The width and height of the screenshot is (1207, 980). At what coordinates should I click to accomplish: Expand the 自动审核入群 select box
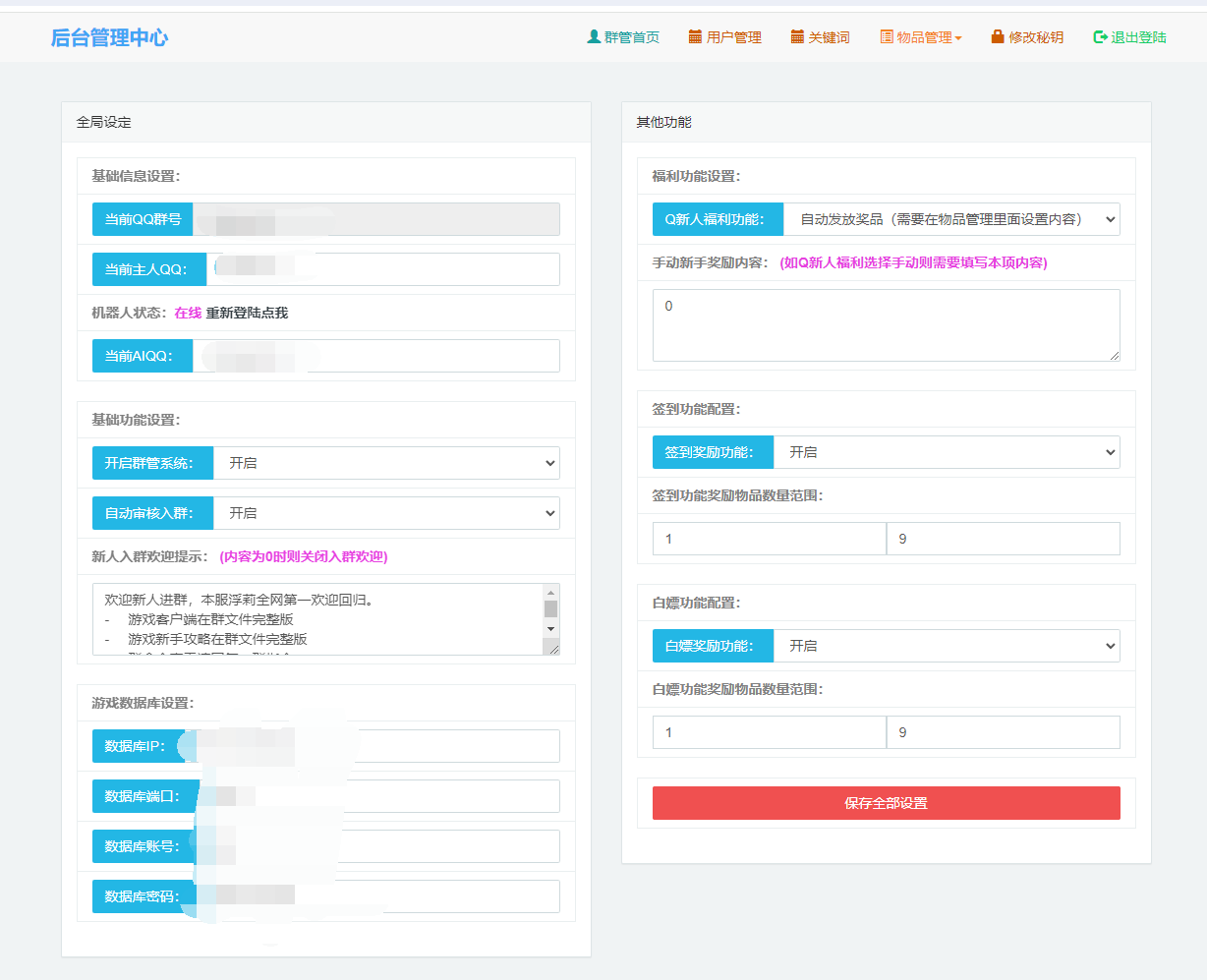click(x=386, y=513)
